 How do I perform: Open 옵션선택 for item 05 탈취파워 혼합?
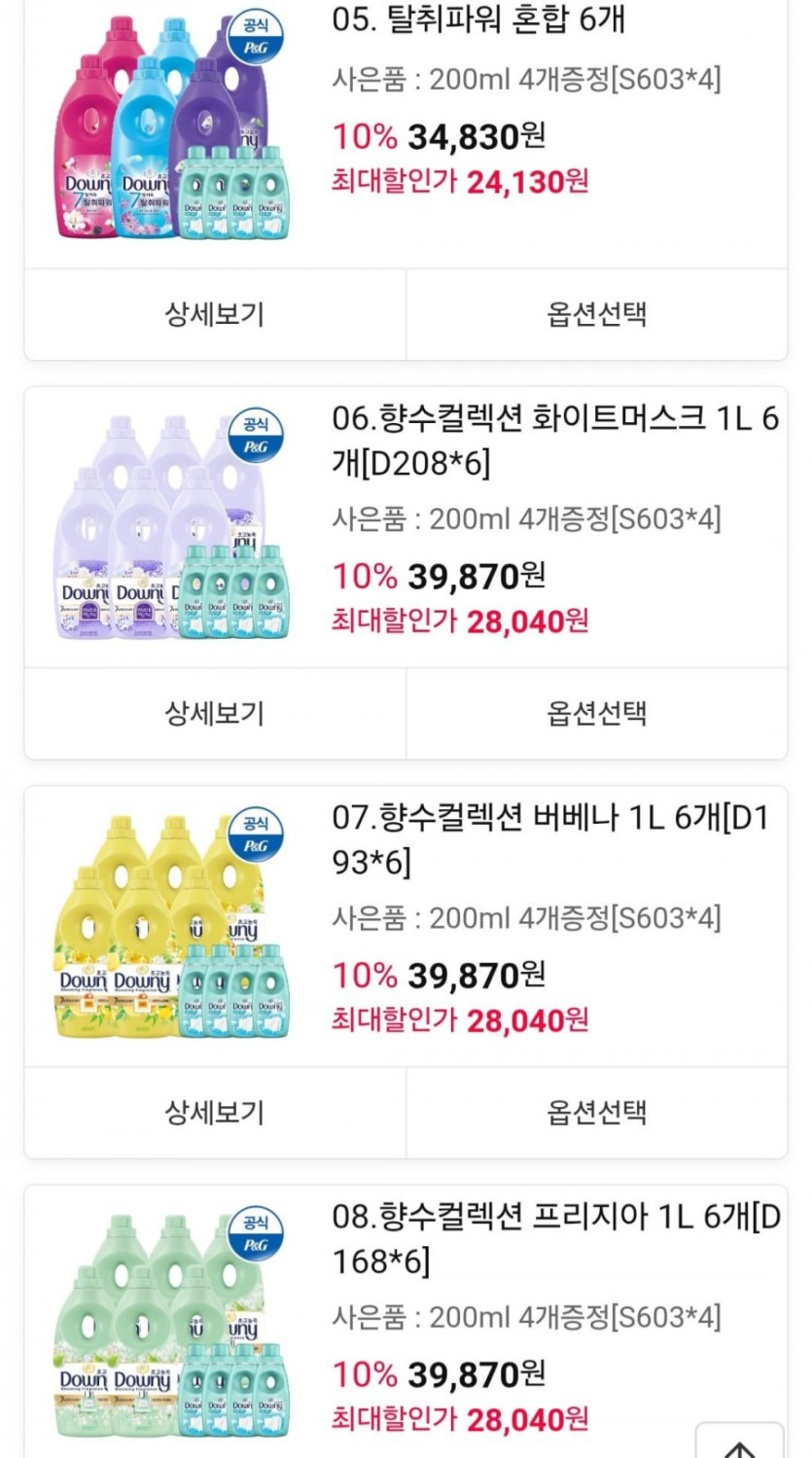point(596,315)
